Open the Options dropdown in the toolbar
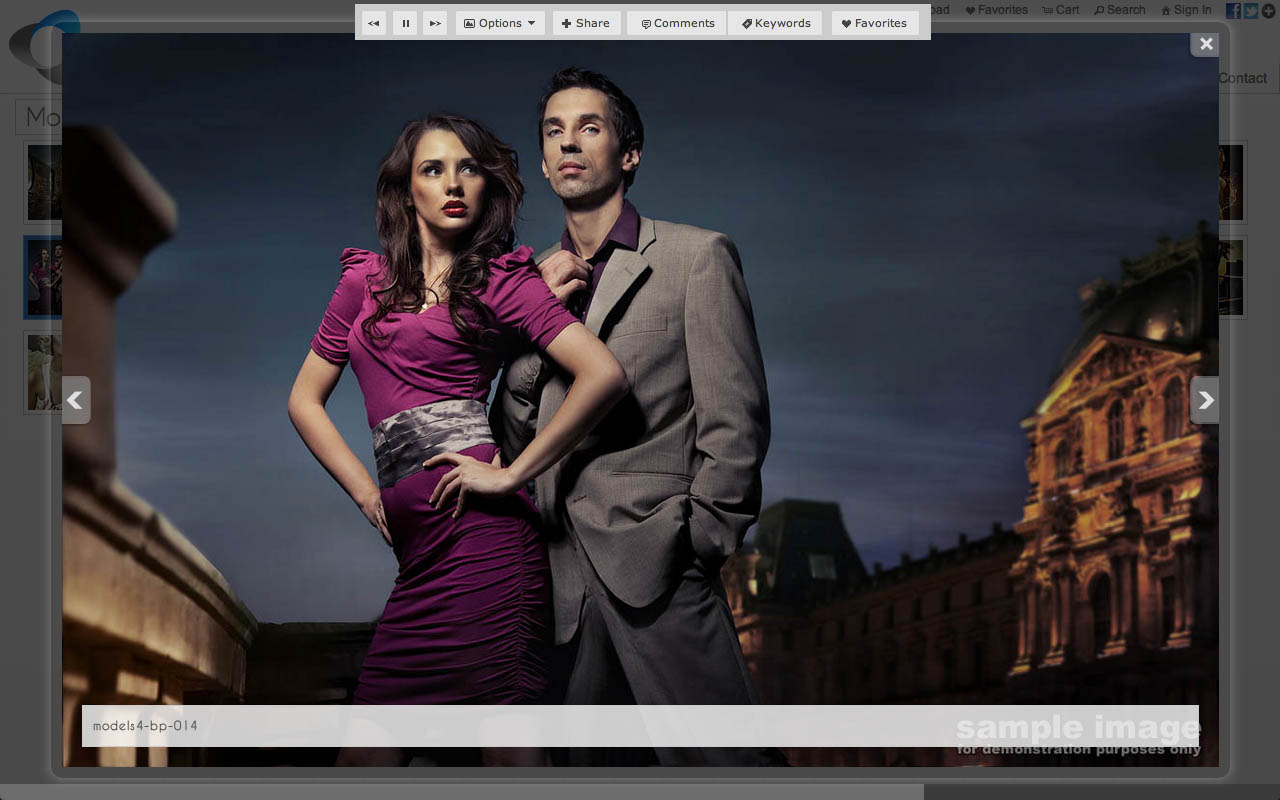1280x800 pixels. tap(500, 23)
